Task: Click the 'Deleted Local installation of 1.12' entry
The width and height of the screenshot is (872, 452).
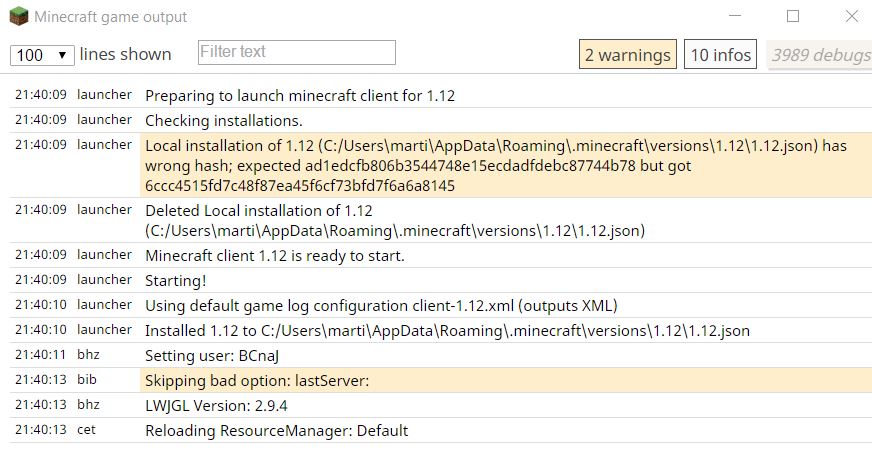Action: click(x=395, y=221)
